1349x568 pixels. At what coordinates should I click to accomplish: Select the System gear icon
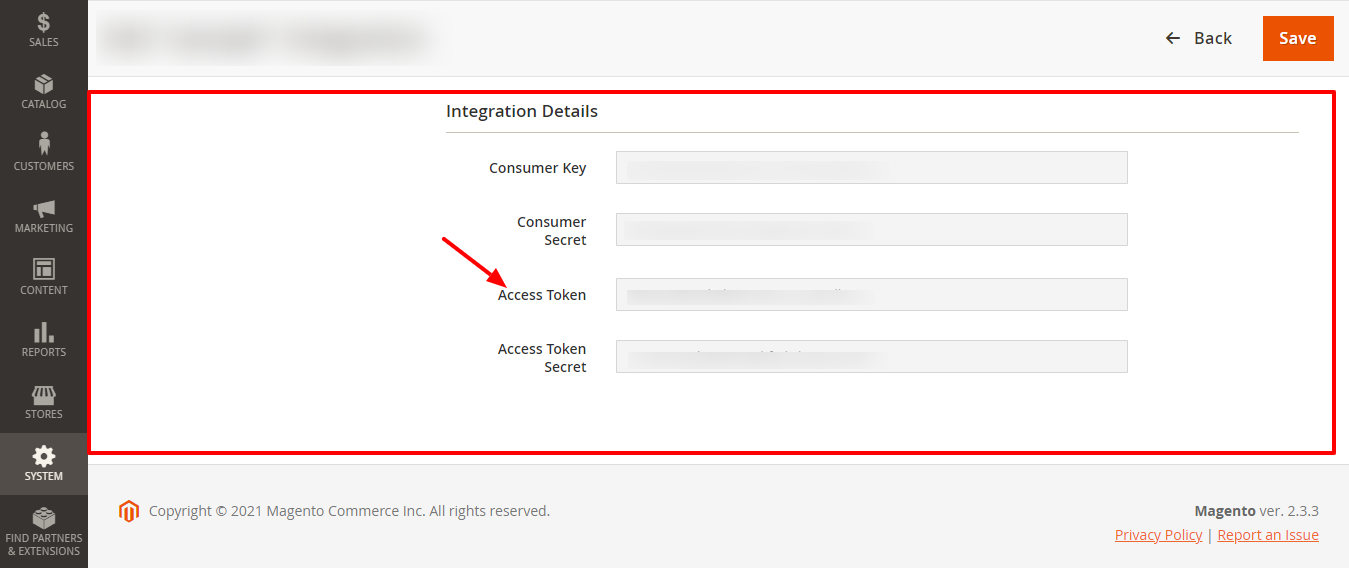click(x=44, y=457)
